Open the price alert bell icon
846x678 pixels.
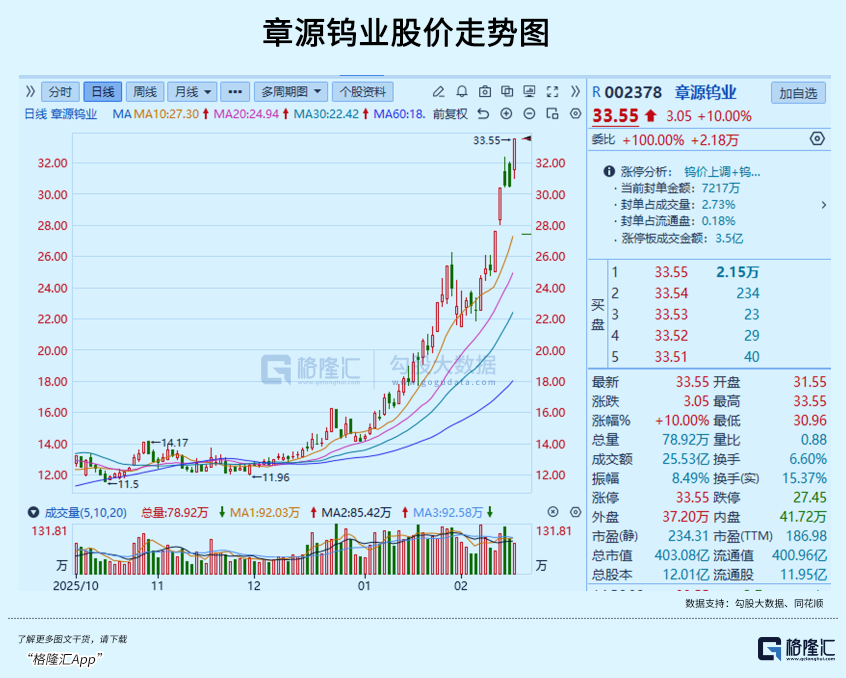coord(461,92)
